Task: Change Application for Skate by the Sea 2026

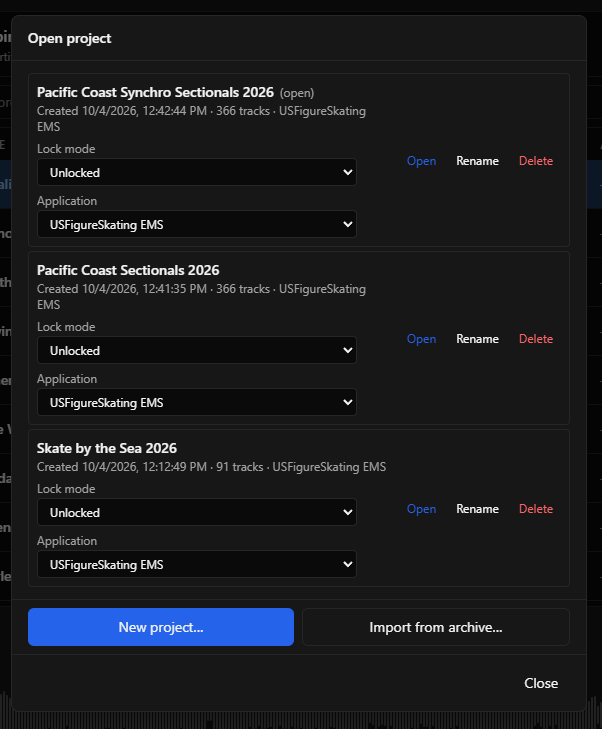Action: [197, 564]
